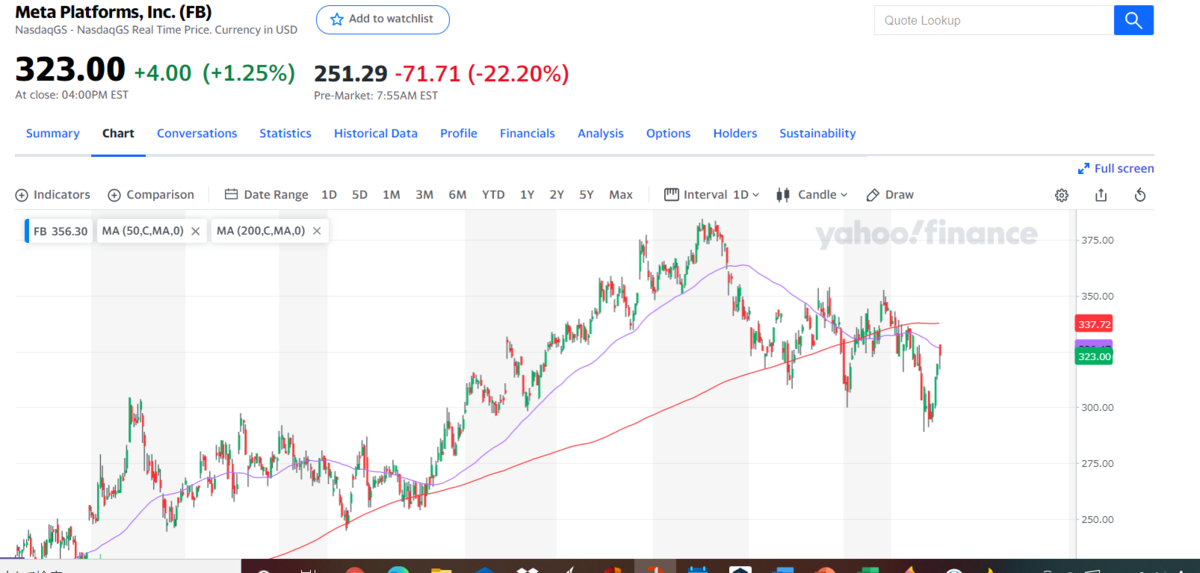
Task: Open the Conversations tab
Action: pyautogui.click(x=197, y=133)
